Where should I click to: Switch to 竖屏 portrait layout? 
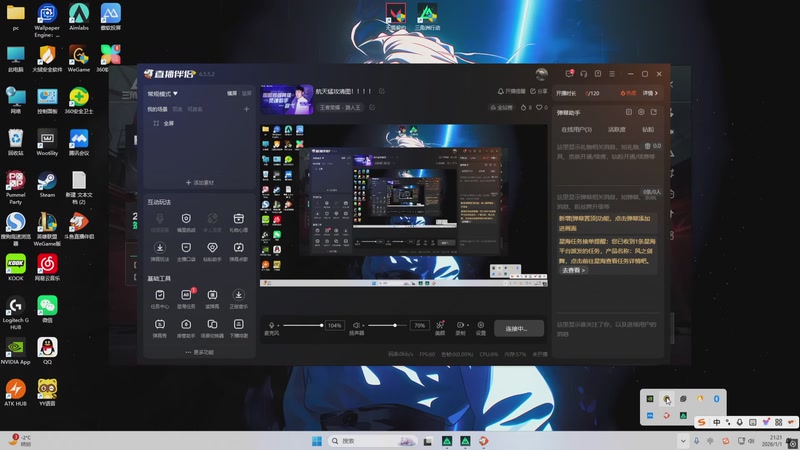pyautogui.click(x=246, y=93)
